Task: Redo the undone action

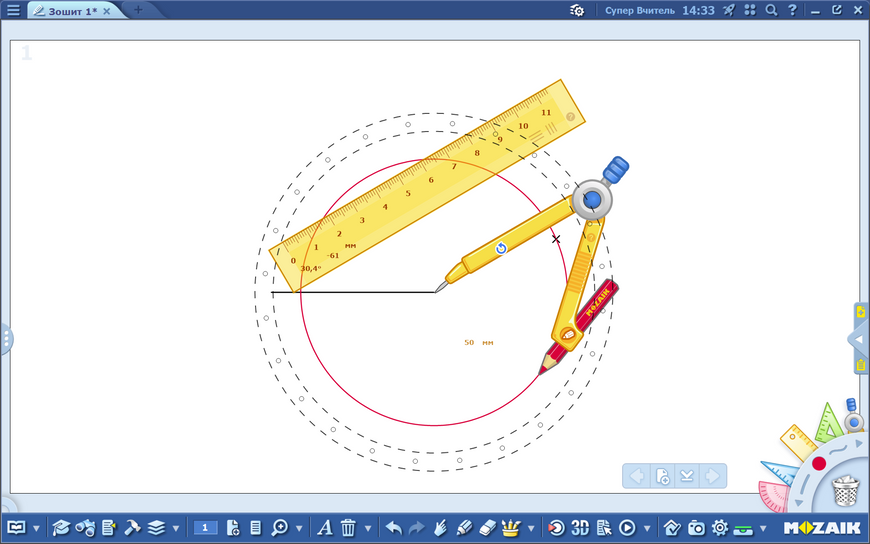Action: [x=416, y=527]
